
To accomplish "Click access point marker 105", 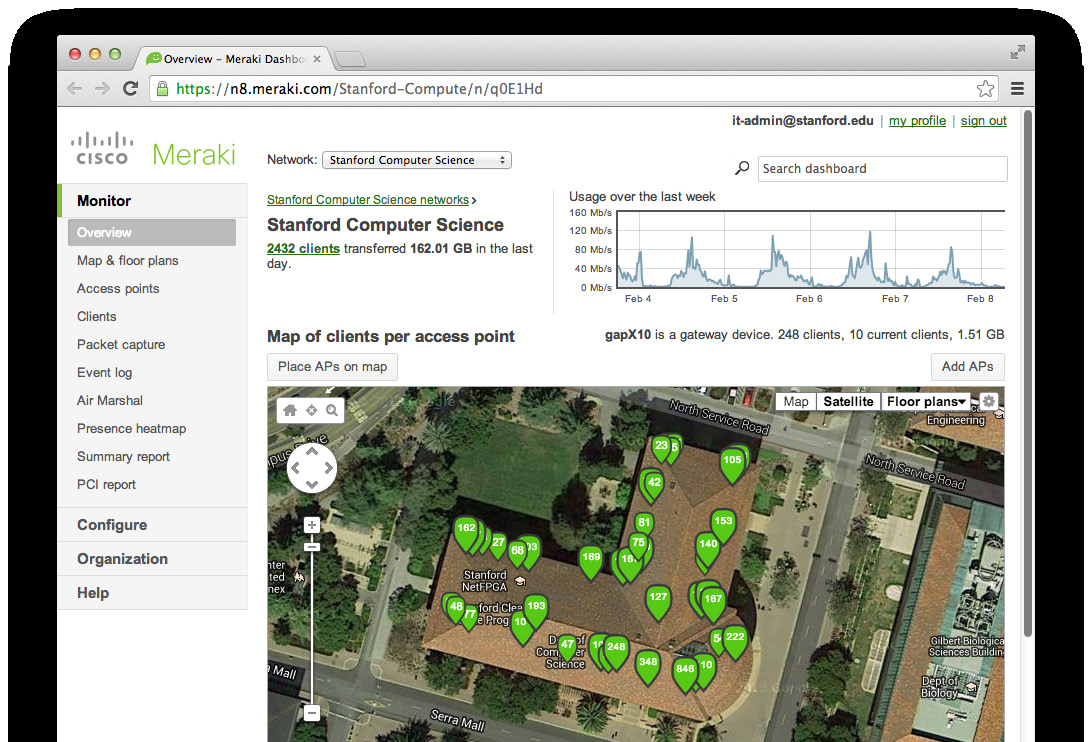I will click(x=732, y=465).
